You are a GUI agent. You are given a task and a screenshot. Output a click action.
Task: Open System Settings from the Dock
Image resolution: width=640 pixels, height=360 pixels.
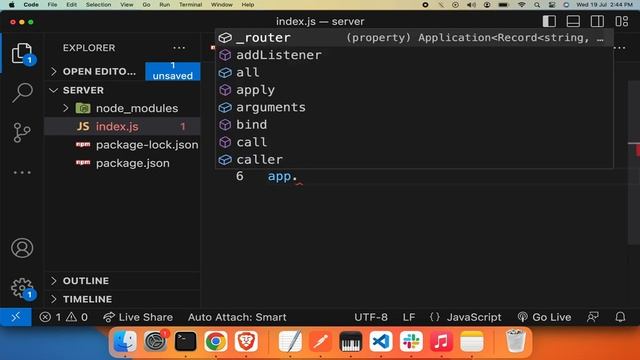click(155, 341)
